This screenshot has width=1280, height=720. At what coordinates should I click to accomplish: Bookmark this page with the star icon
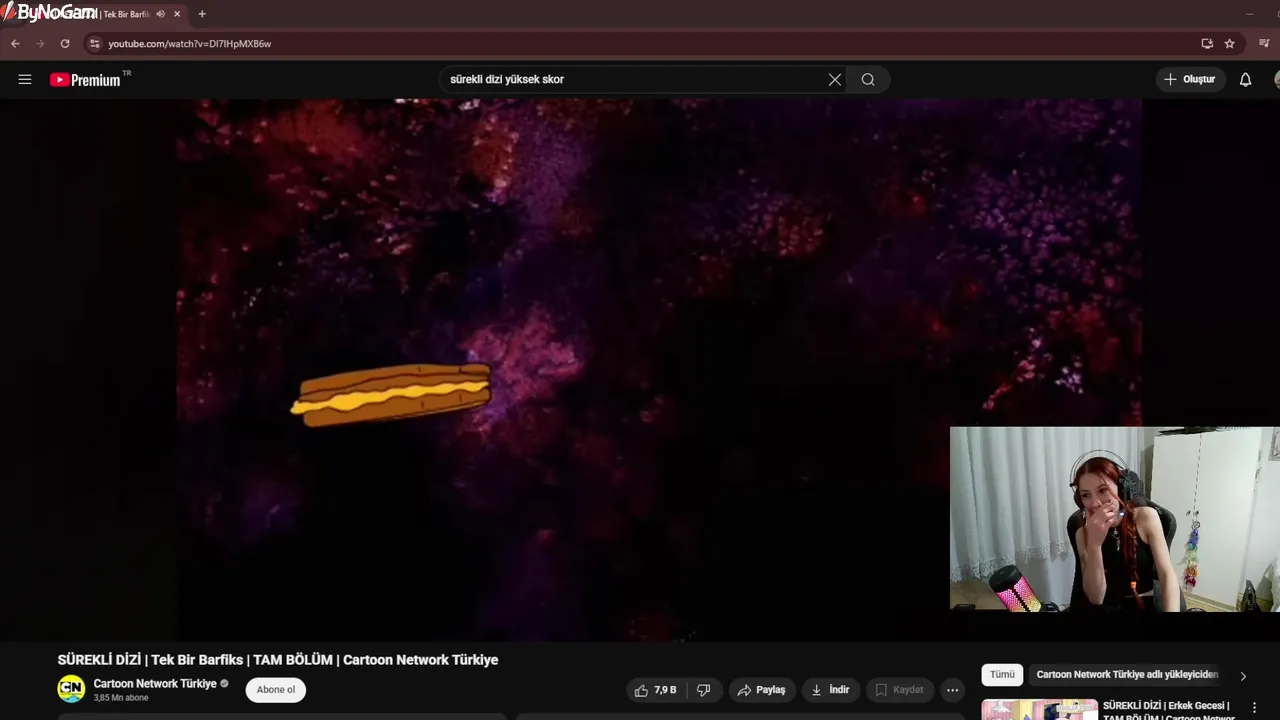[x=1230, y=44]
